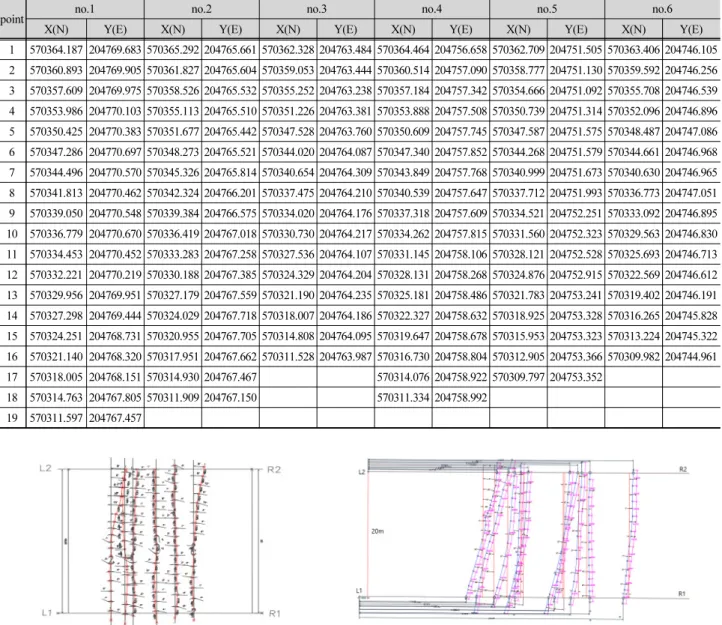Select cell value 570347.528
This screenshot has height=625, width=722.
pos(288,132)
